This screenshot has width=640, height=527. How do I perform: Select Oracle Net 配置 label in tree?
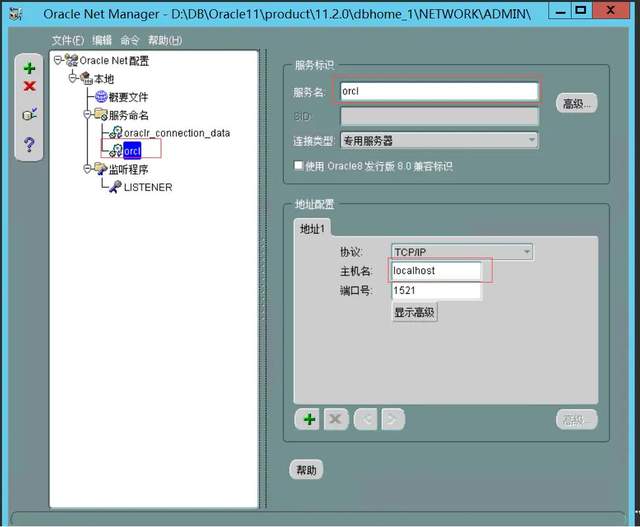point(114,61)
